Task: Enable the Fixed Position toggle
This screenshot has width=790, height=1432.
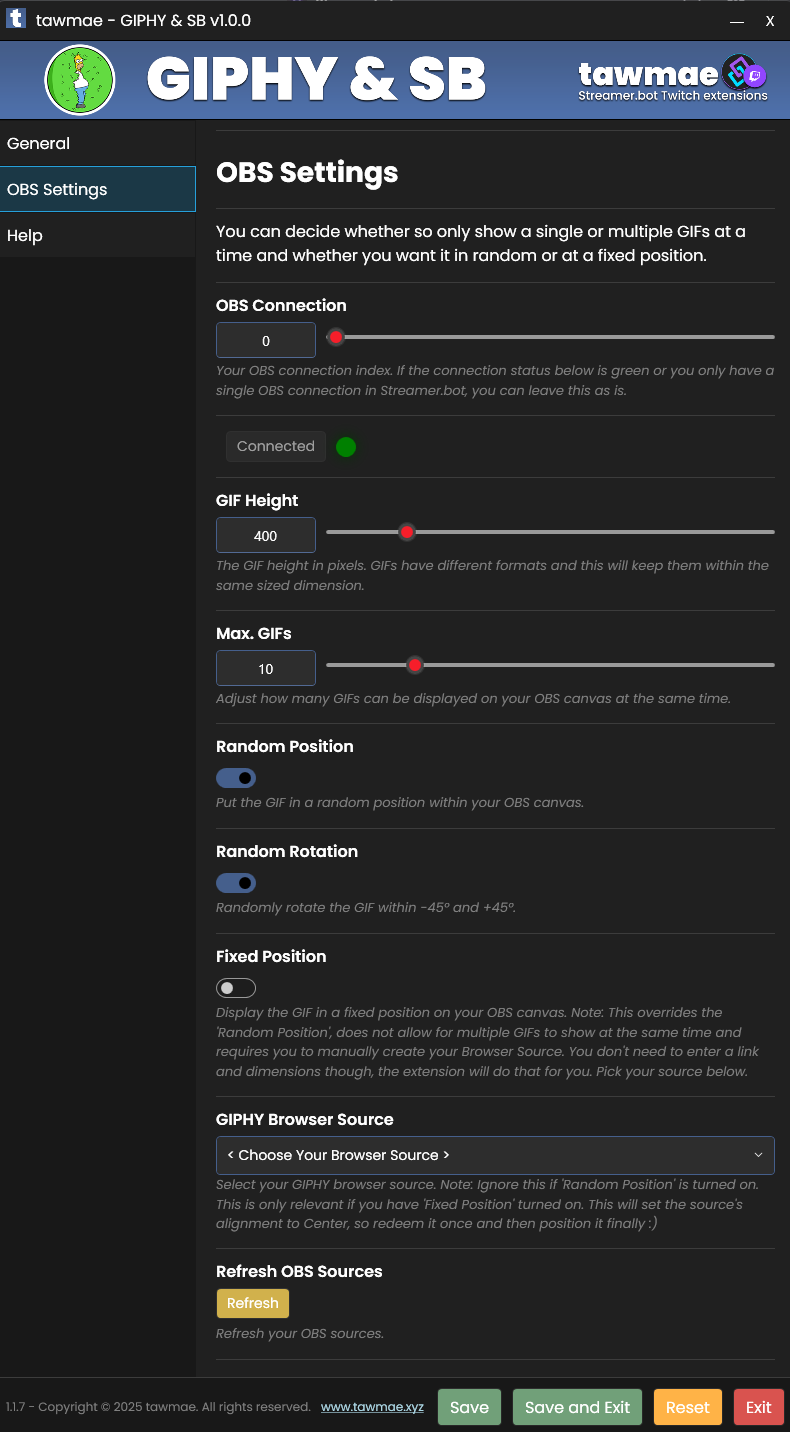Action: coord(236,988)
